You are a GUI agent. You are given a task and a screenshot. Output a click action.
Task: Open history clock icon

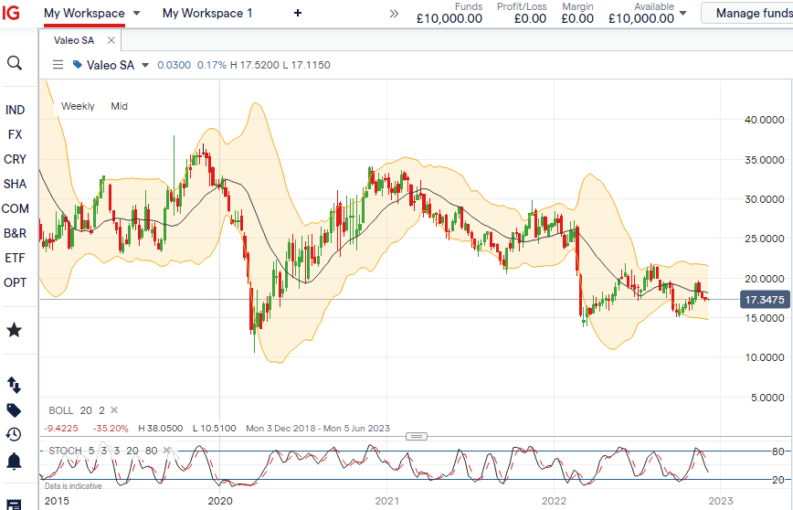14,435
